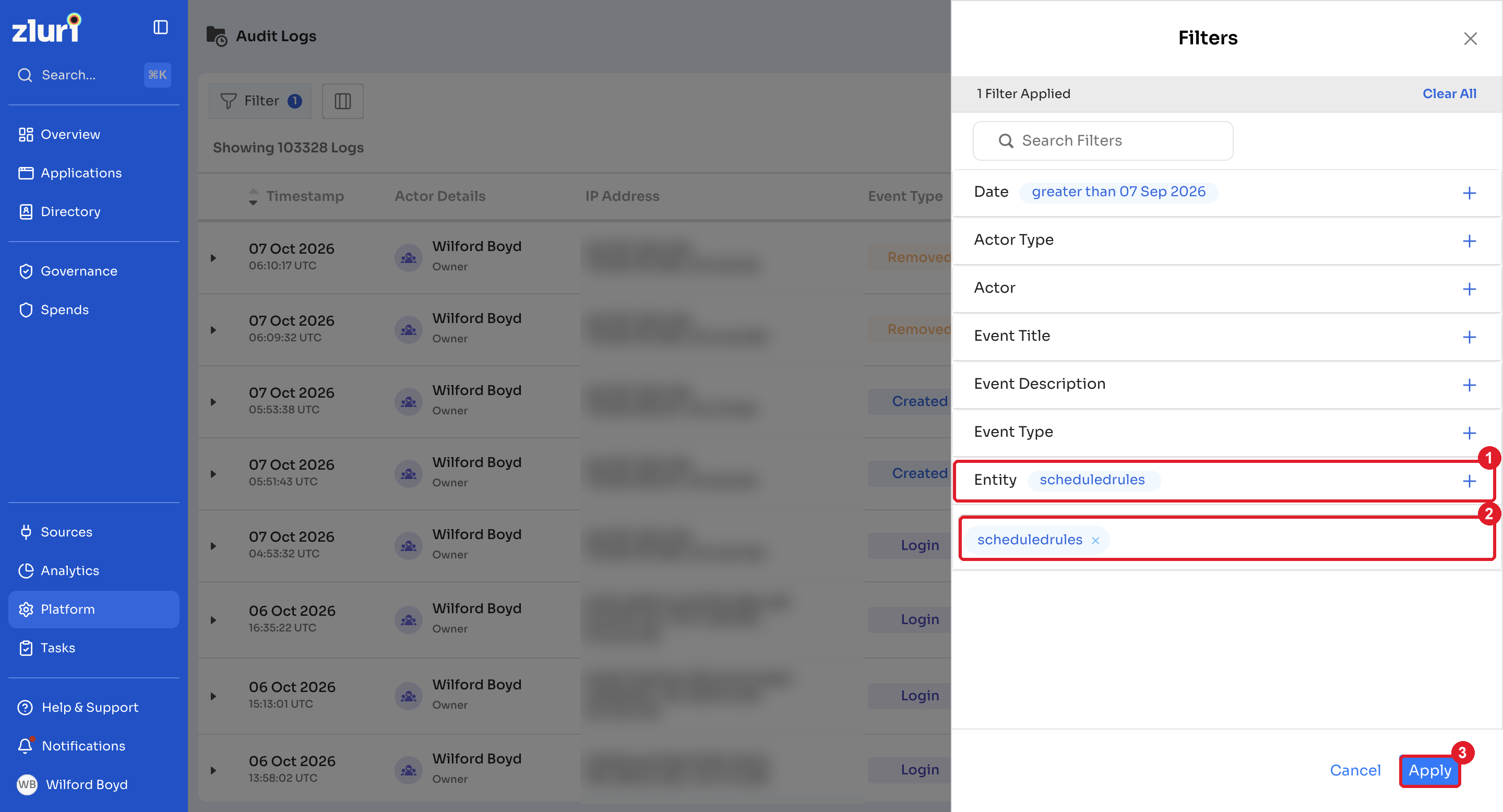Screen dimensions: 1503x812
Task: Apply the selected filters
Action: (x=1429, y=770)
